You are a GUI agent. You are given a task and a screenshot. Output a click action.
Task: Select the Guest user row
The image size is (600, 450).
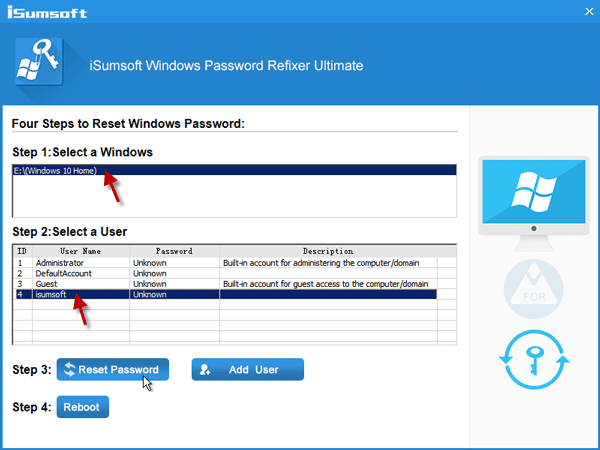pos(226,284)
